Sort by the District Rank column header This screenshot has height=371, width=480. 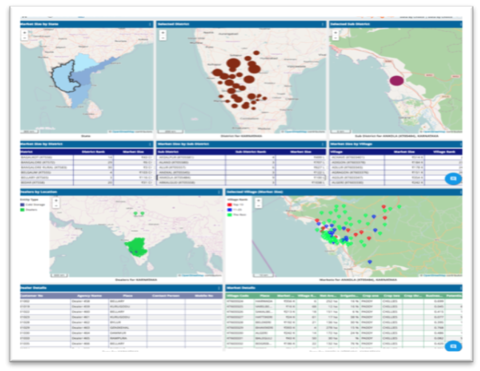pos(94,152)
